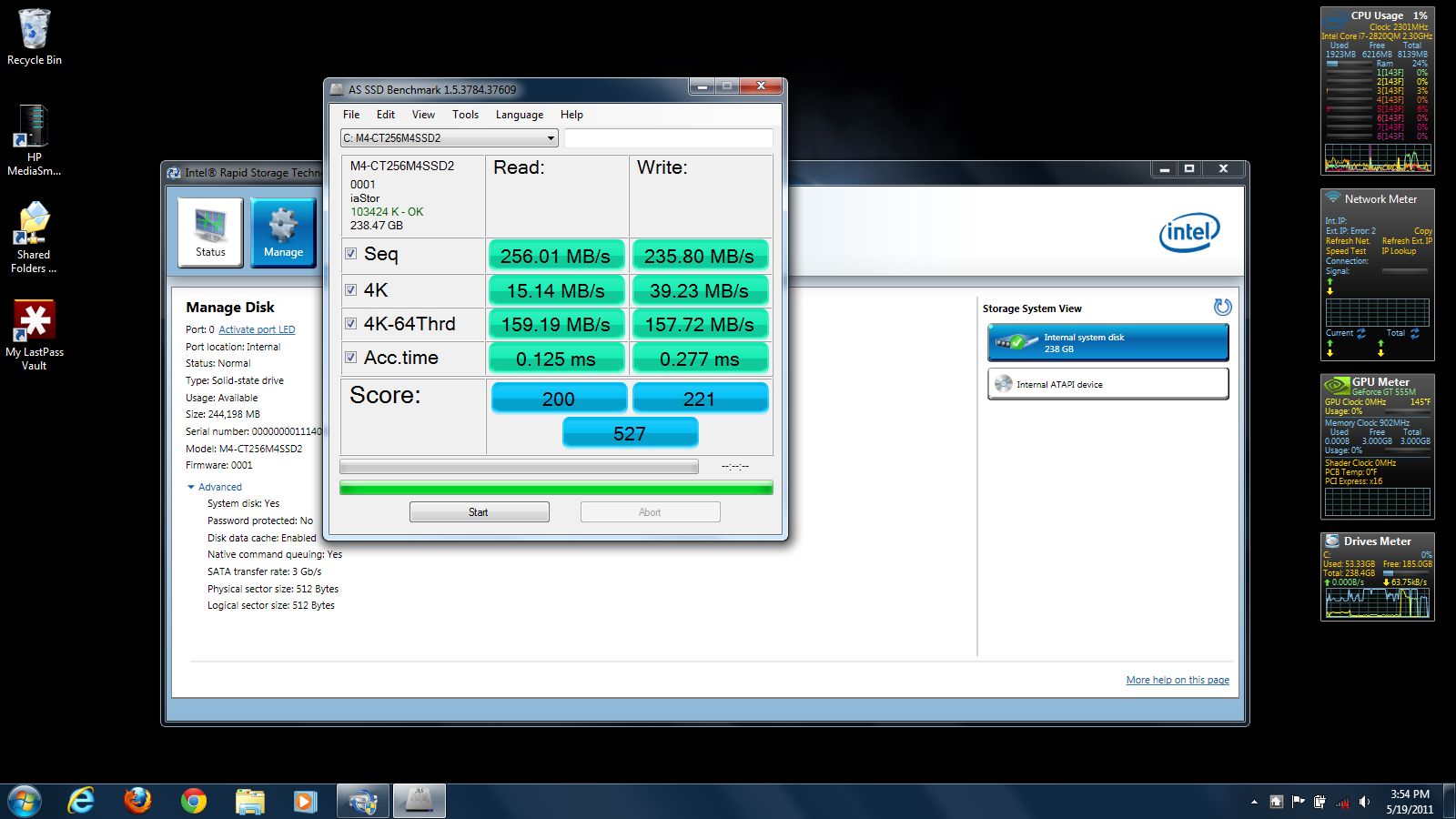Open the View menu in AS SSD
This screenshot has width=1456, height=819.
point(423,115)
